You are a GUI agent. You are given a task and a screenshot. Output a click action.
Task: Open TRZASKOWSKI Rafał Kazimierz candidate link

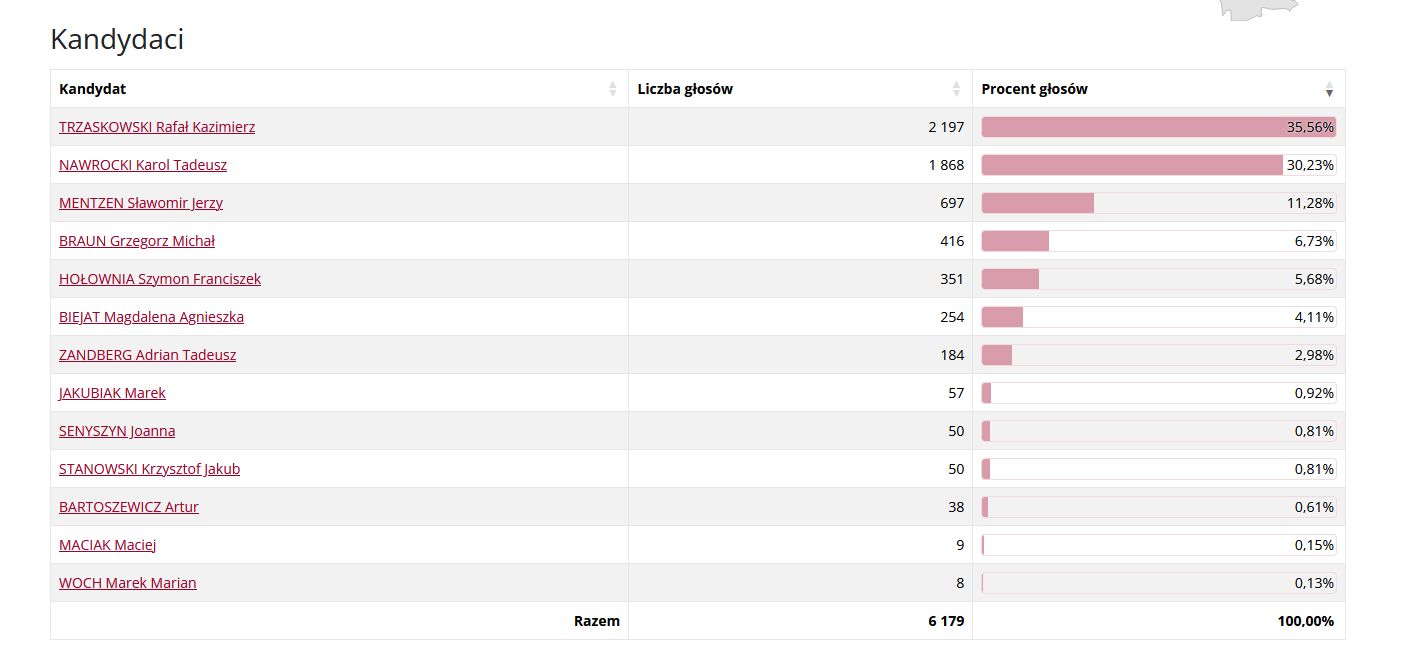click(x=157, y=127)
